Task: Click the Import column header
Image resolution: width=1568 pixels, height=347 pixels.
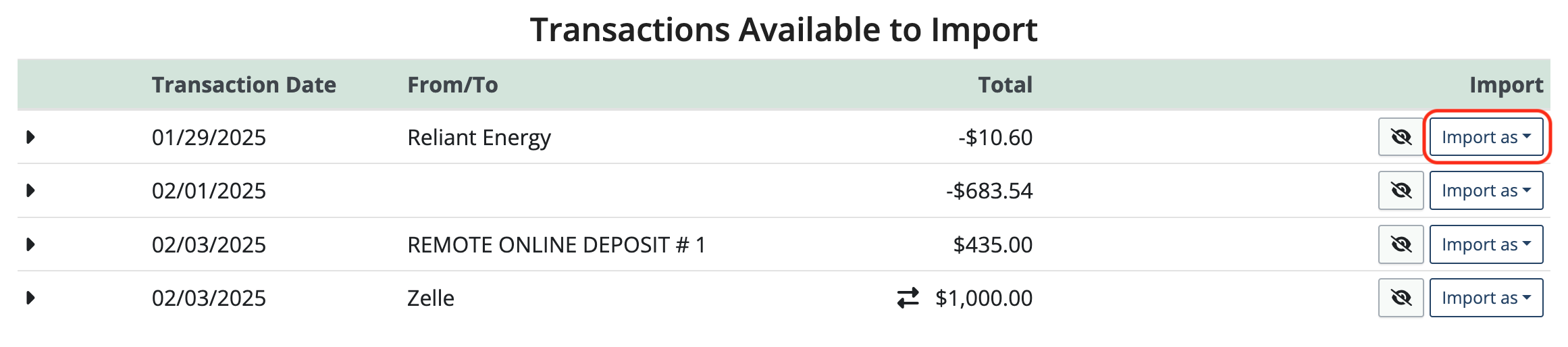Action: (1507, 85)
